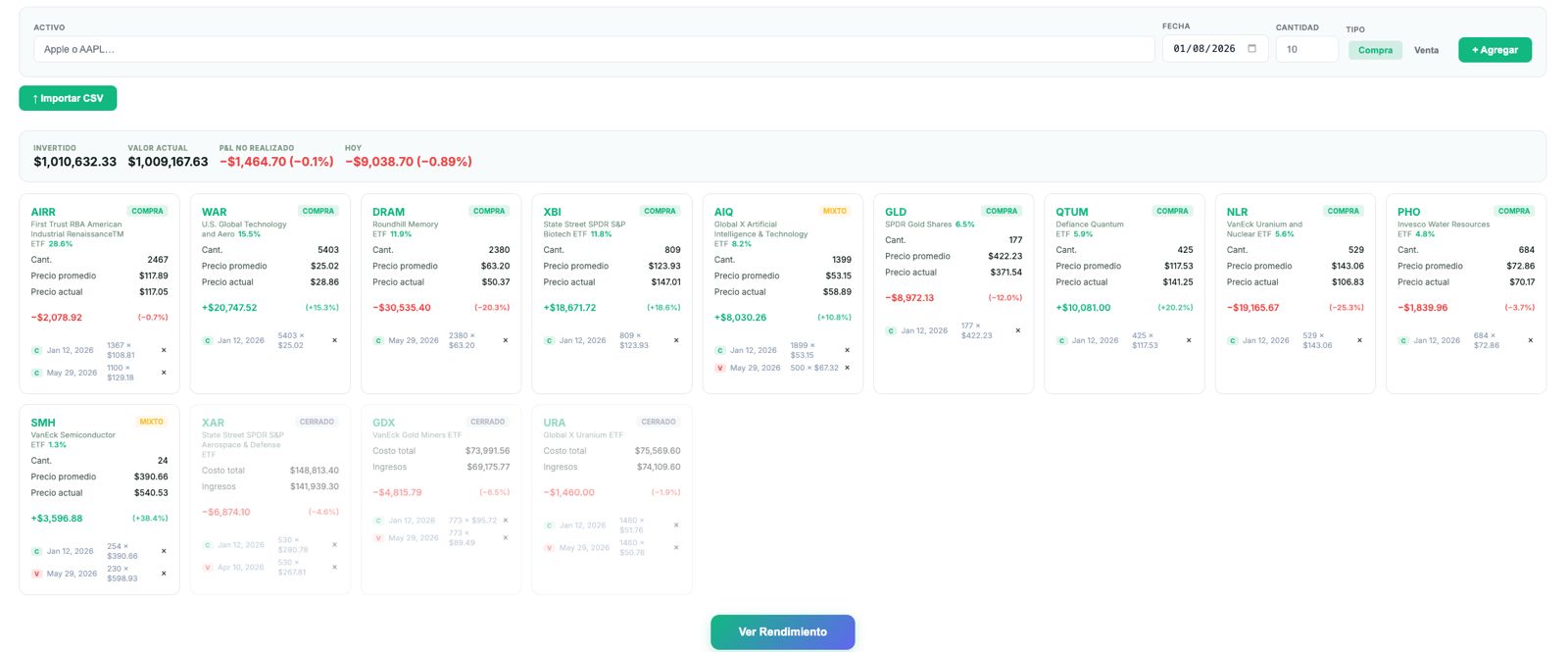Click the red V badge in AIQ card
The height and width of the screenshot is (652, 1568).
(x=720, y=368)
